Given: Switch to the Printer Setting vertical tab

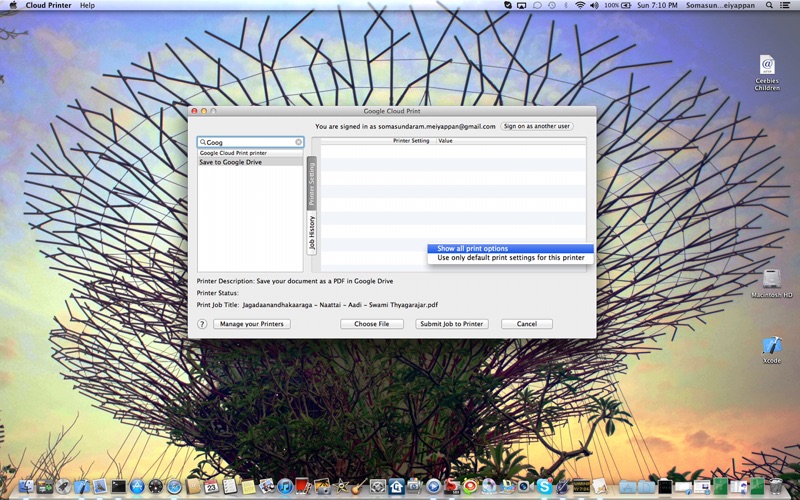Looking at the screenshot, I should click(312, 183).
